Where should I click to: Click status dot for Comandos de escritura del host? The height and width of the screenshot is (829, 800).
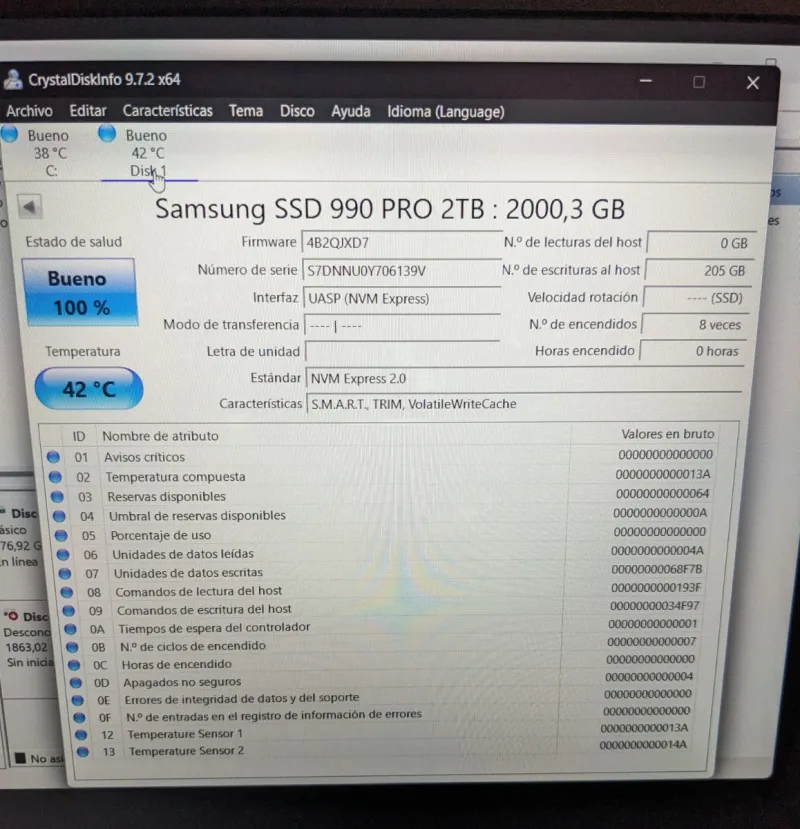69,611
